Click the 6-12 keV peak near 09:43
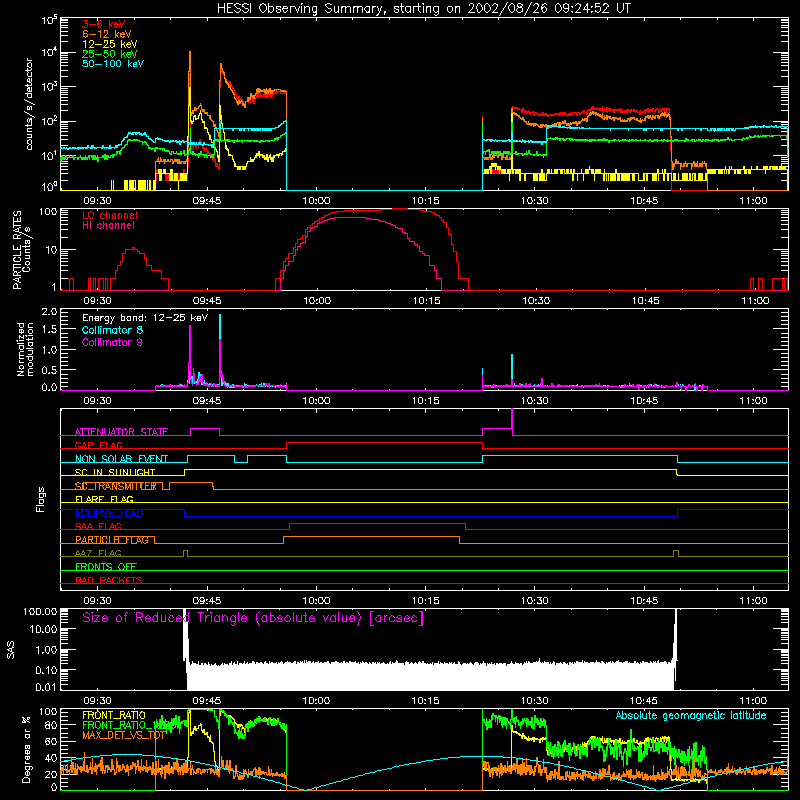This screenshot has height=800, width=800. point(190,53)
